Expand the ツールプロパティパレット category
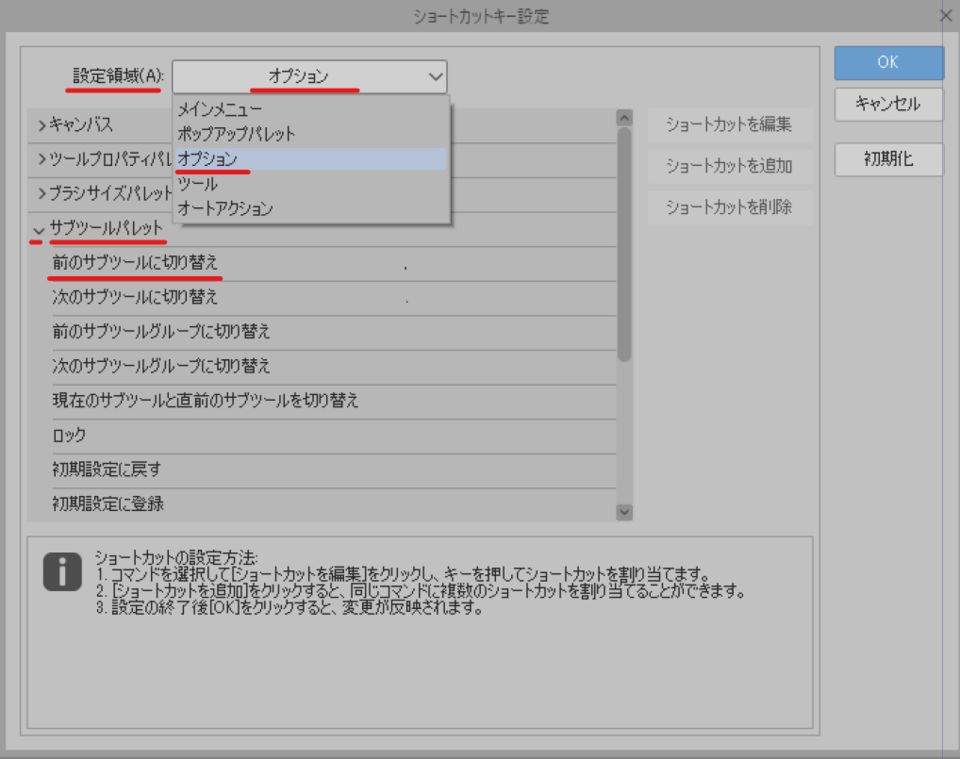 42,160
